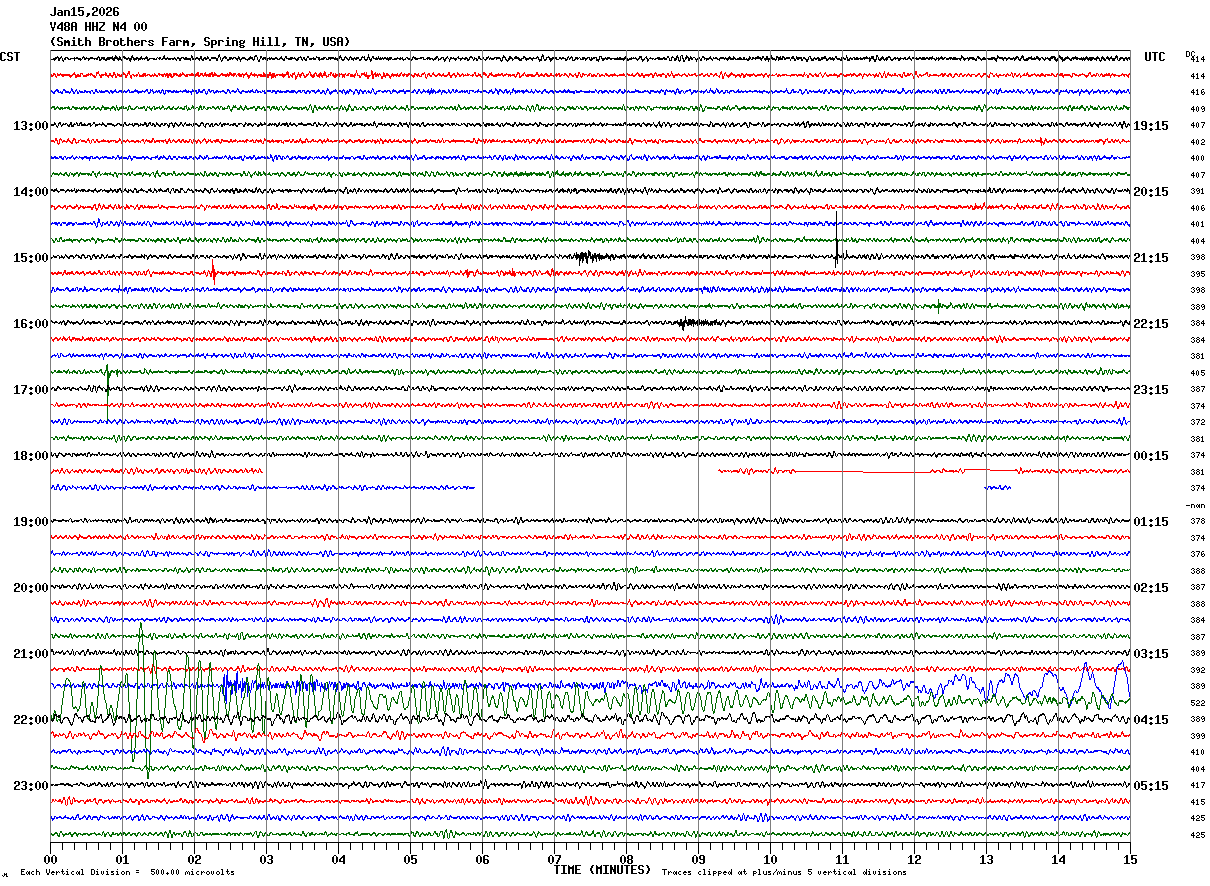Screen dimensions: 1210x886
Task: Click minute 15 on the time axis
Action: tap(1129, 859)
